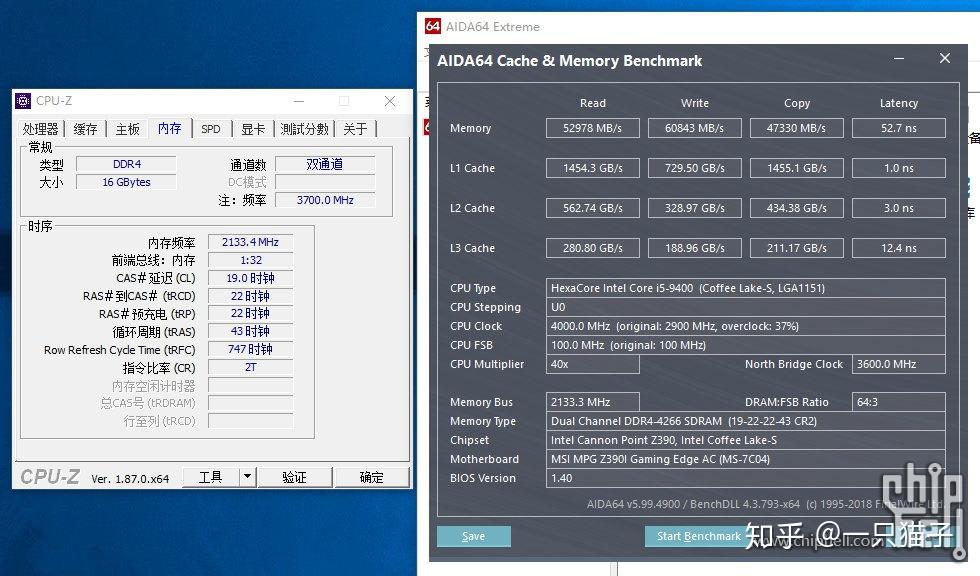Click the Memory Copy value 47330 MB/s
980x576 pixels.
click(796, 128)
